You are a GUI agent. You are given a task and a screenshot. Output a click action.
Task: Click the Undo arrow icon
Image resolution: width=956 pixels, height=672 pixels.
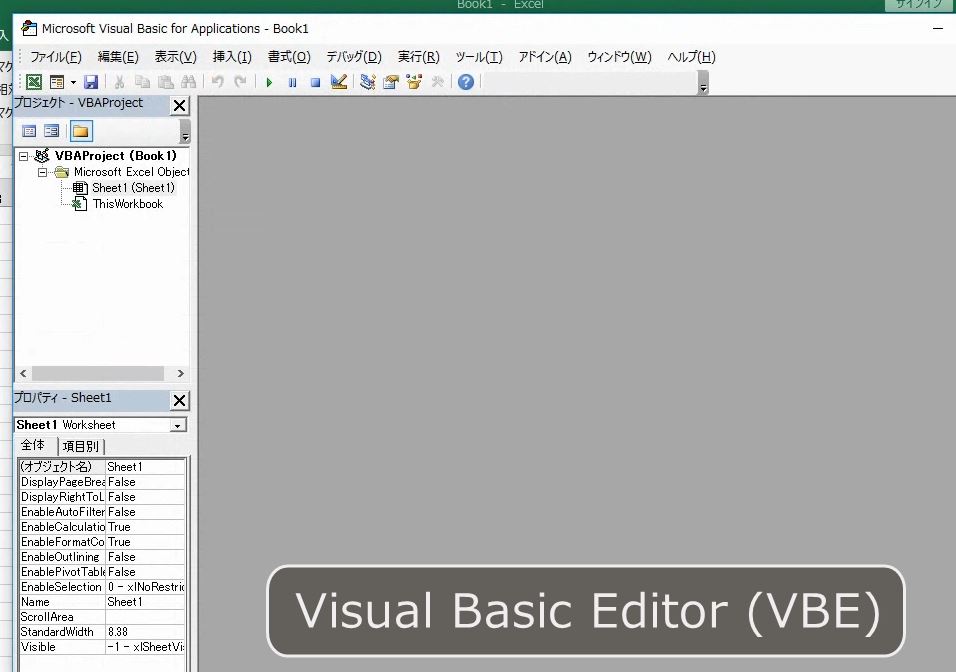(x=218, y=82)
